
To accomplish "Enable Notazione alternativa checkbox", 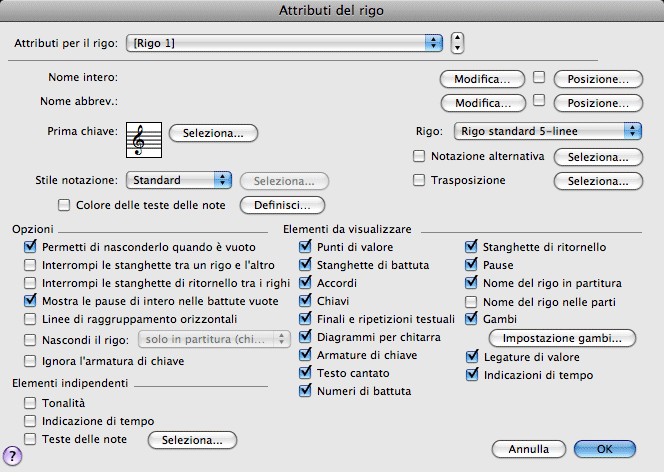I will tap(420, 156).
